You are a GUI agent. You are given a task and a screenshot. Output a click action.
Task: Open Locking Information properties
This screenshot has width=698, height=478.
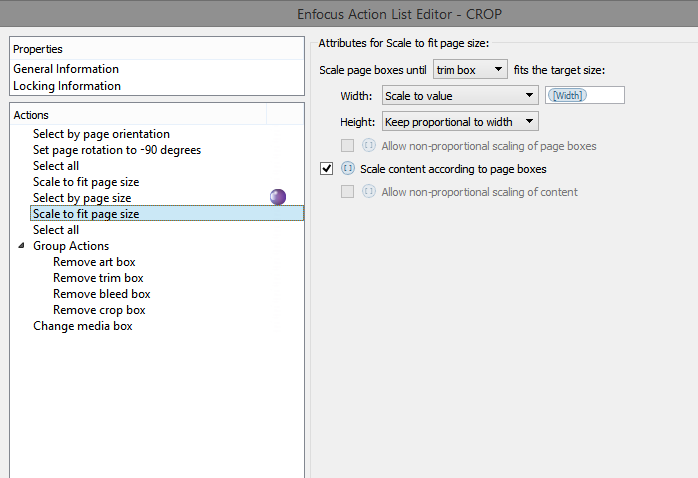click(x=67, y=86)
